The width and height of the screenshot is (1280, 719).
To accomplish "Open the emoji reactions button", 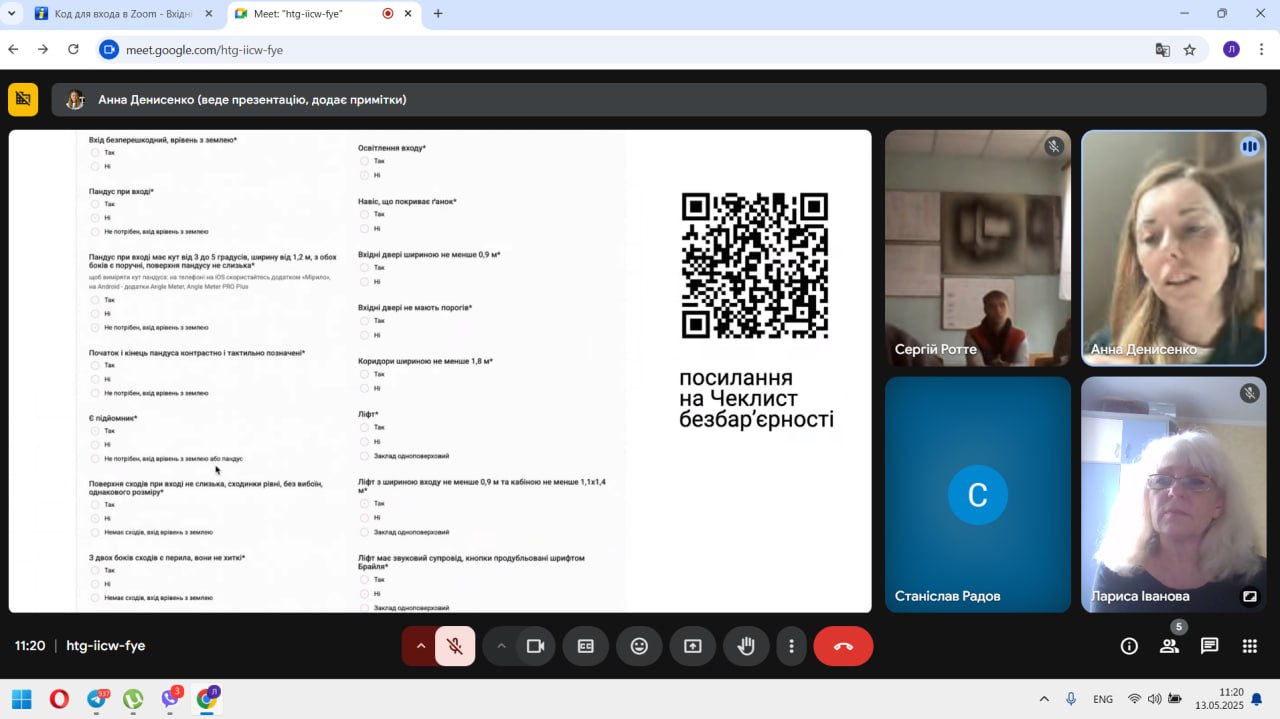I will coord(639,646).
